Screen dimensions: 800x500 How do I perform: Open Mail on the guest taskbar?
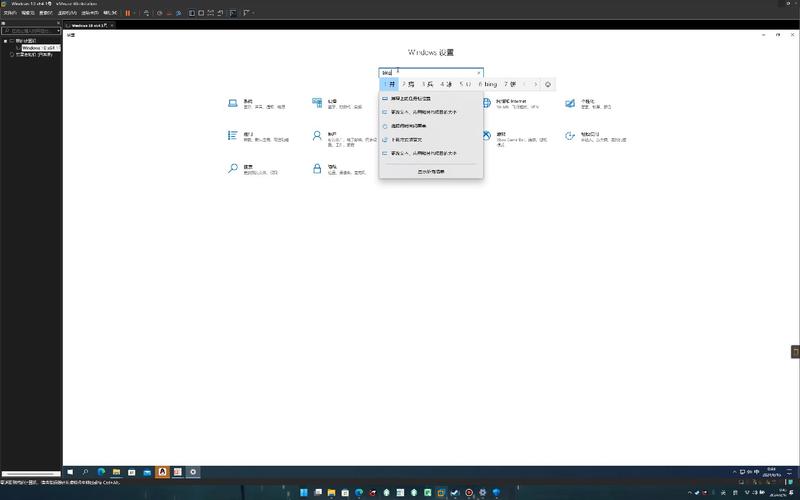pyautogui.click(x=147, y=472)
